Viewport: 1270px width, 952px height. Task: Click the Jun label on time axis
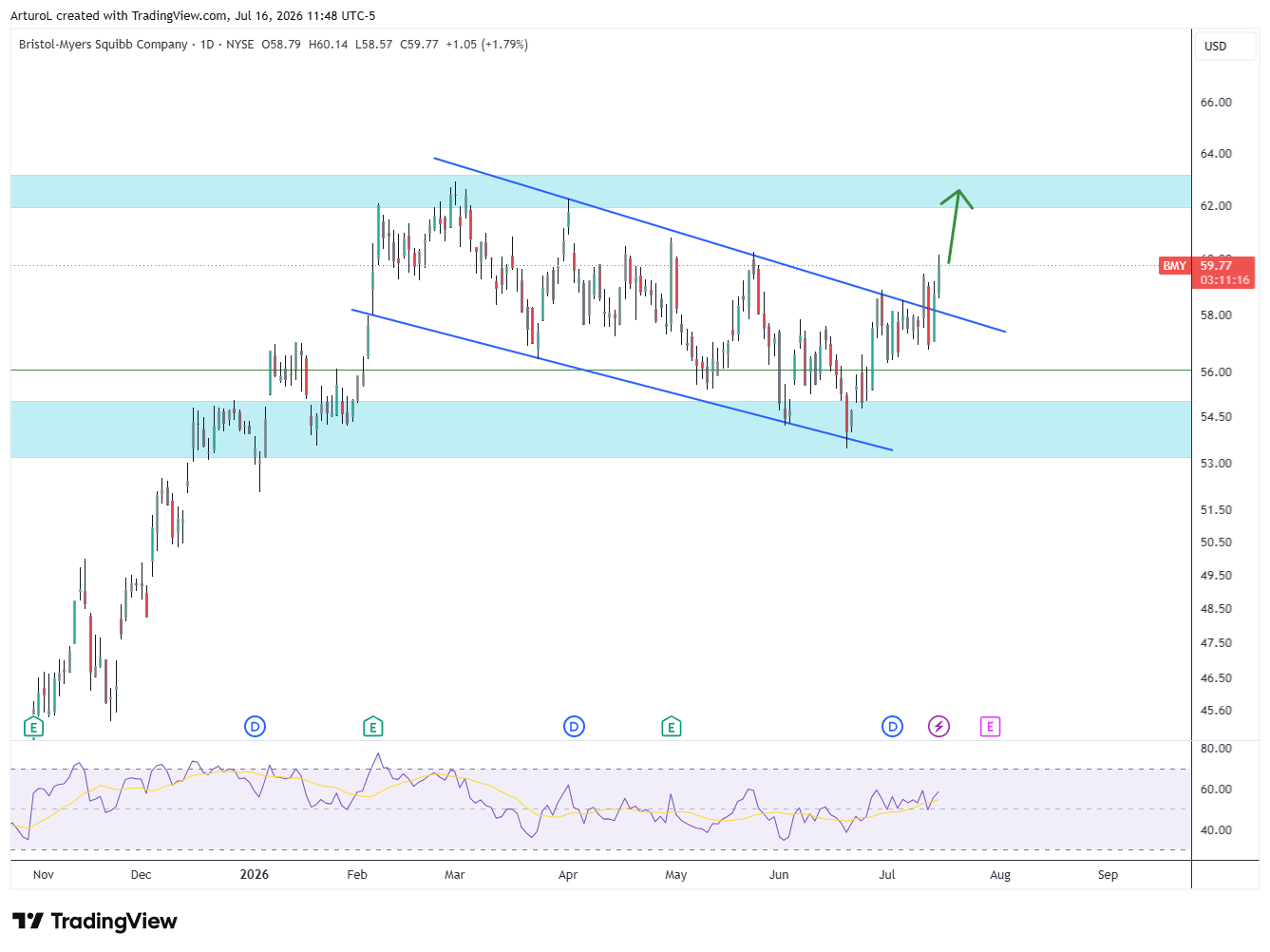click(779, 874)
